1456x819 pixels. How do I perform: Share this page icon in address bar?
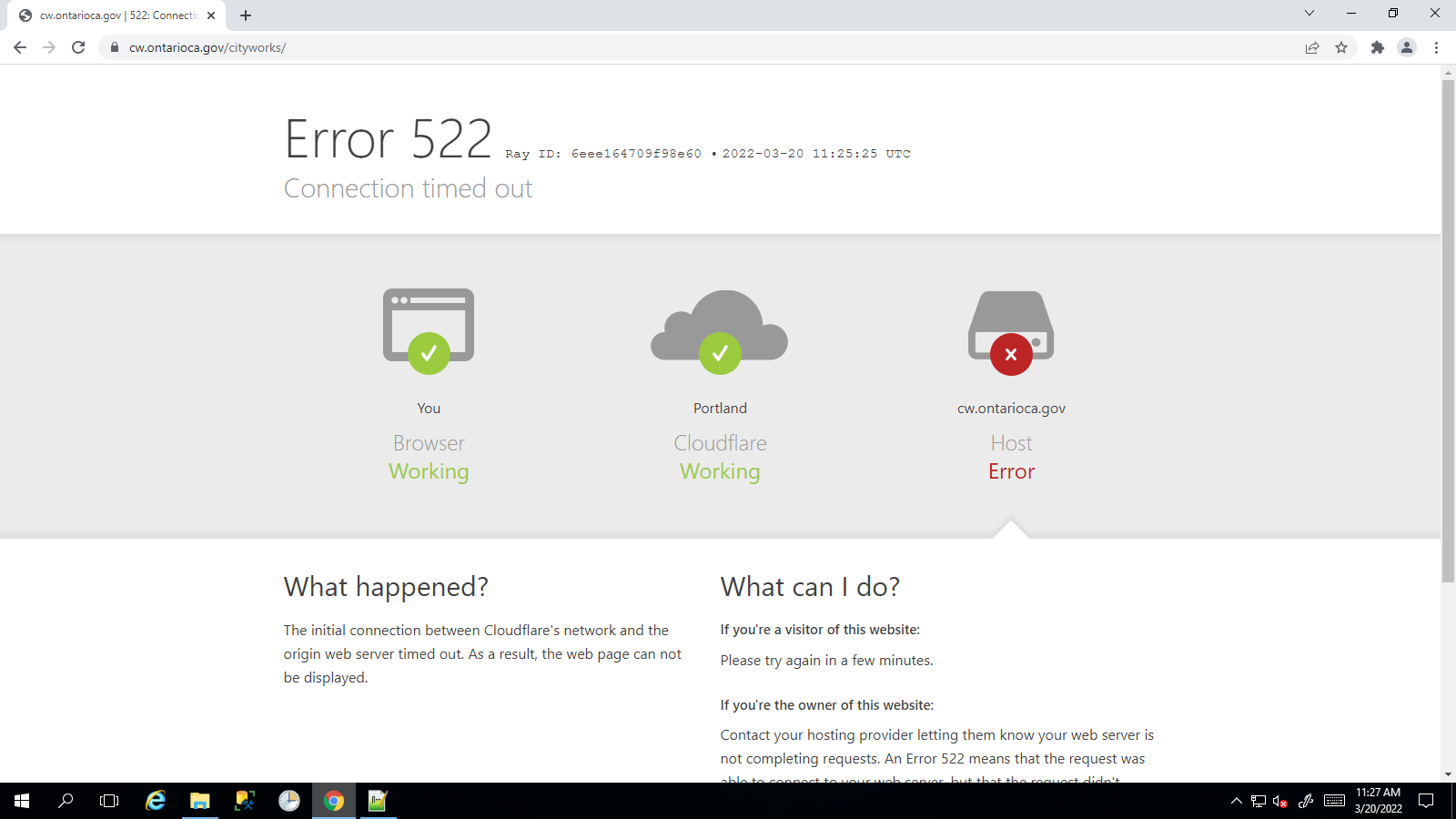point(1312,47)
